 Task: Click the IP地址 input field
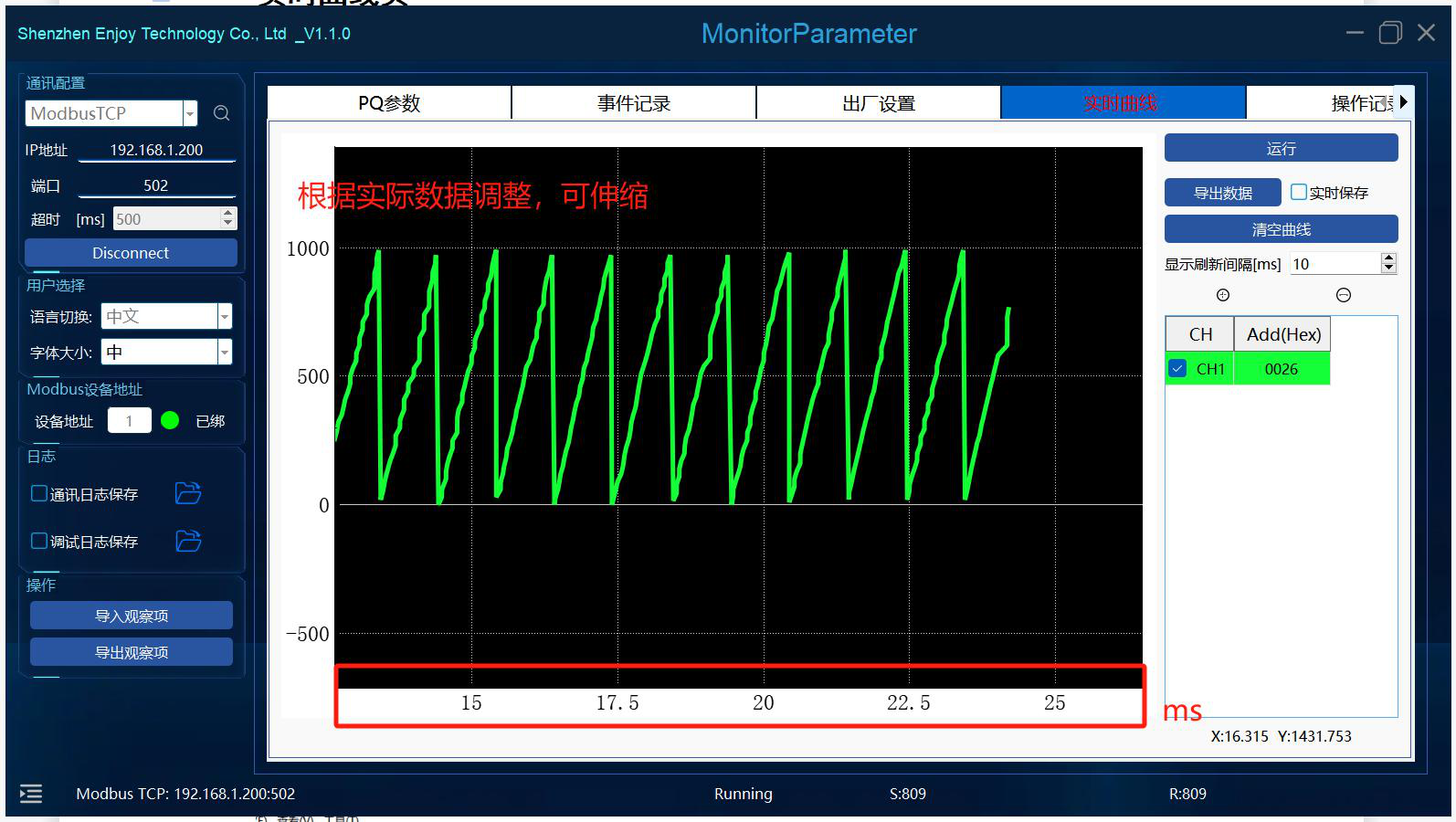157,150
